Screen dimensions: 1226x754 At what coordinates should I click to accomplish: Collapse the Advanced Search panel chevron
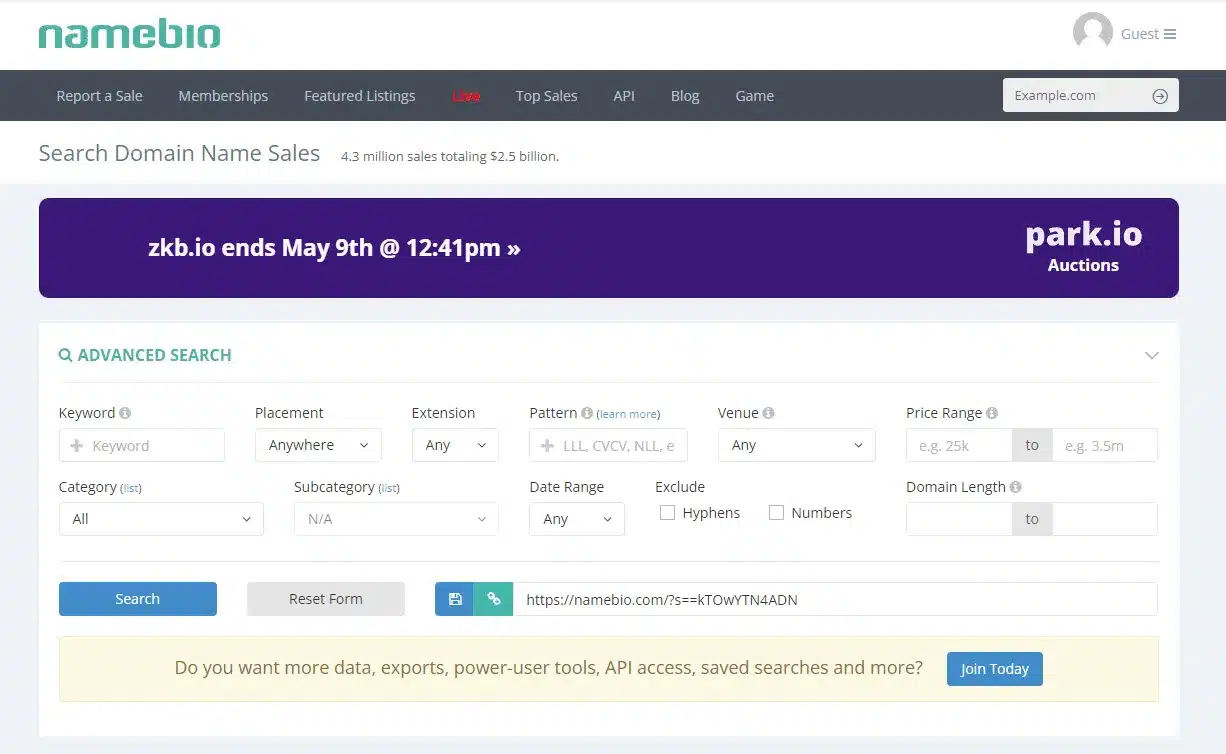1151,356
